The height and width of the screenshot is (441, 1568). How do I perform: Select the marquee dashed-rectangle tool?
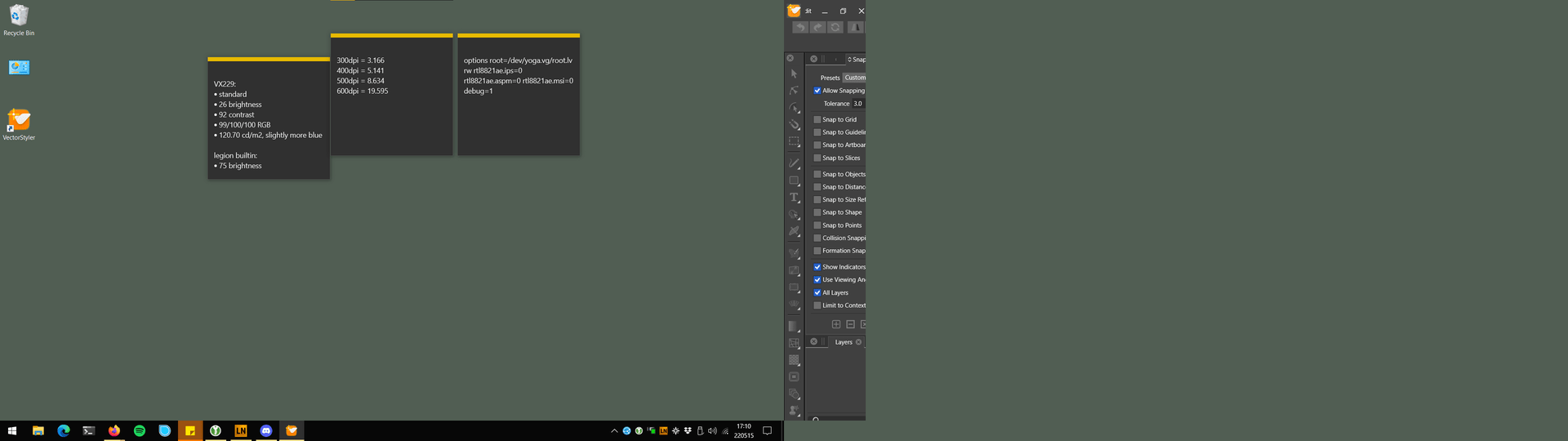point(794,141)
